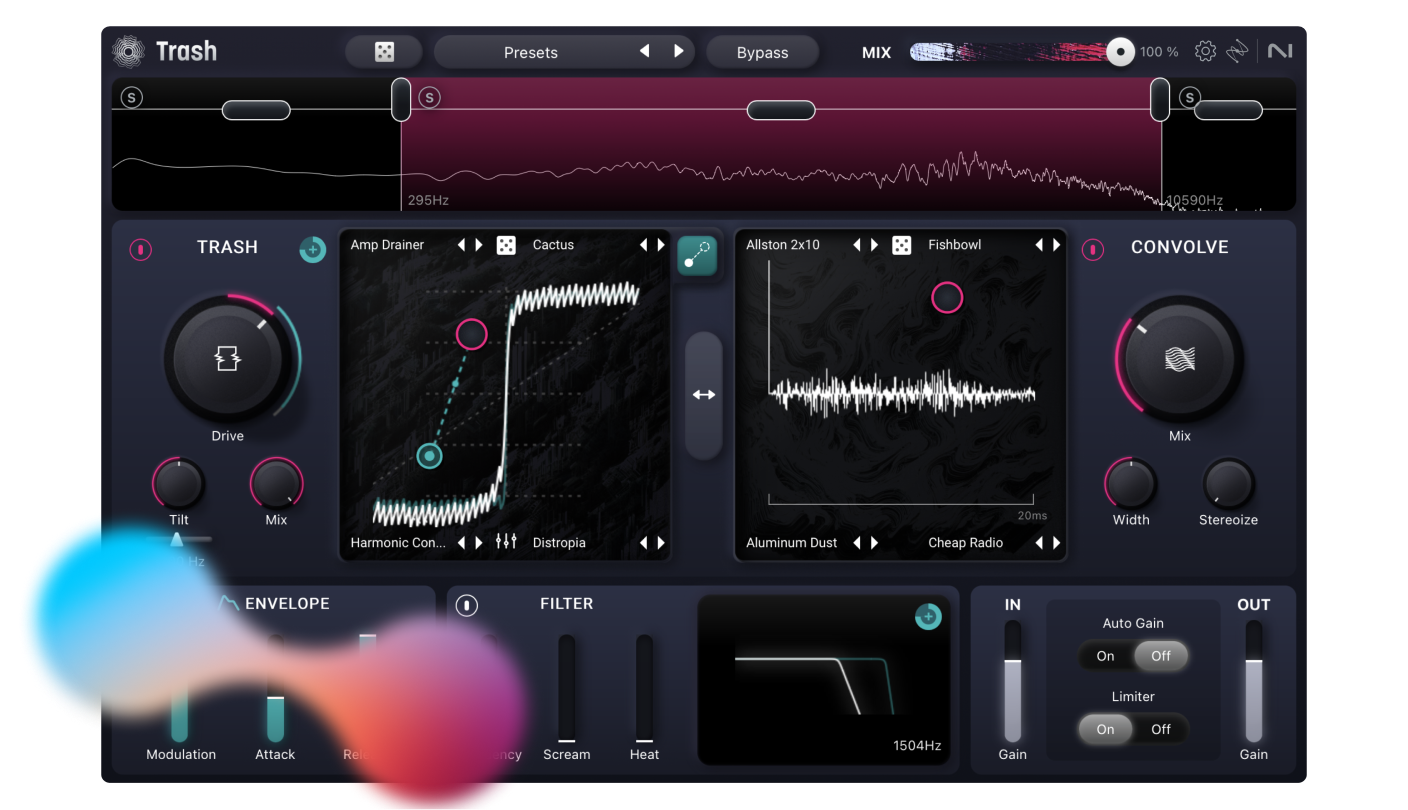Viewport: 1408px width, 810px height.
Task: Click previous arrow next to Cactus
Action: point(643,245)
